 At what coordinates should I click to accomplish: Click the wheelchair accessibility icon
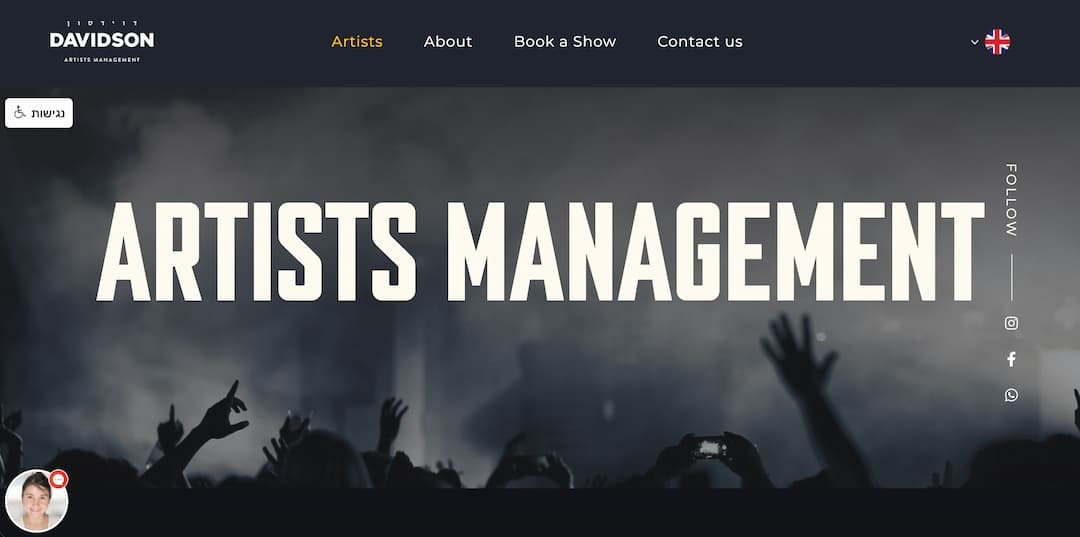pos(19,113)
